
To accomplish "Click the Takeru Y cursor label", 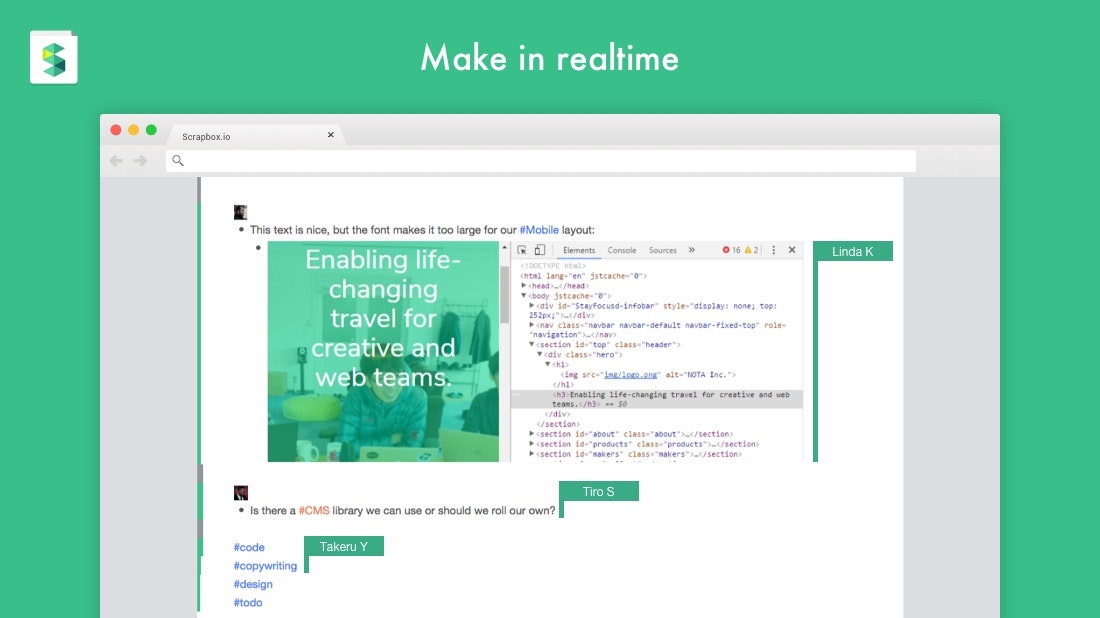I will click(344, 546).
